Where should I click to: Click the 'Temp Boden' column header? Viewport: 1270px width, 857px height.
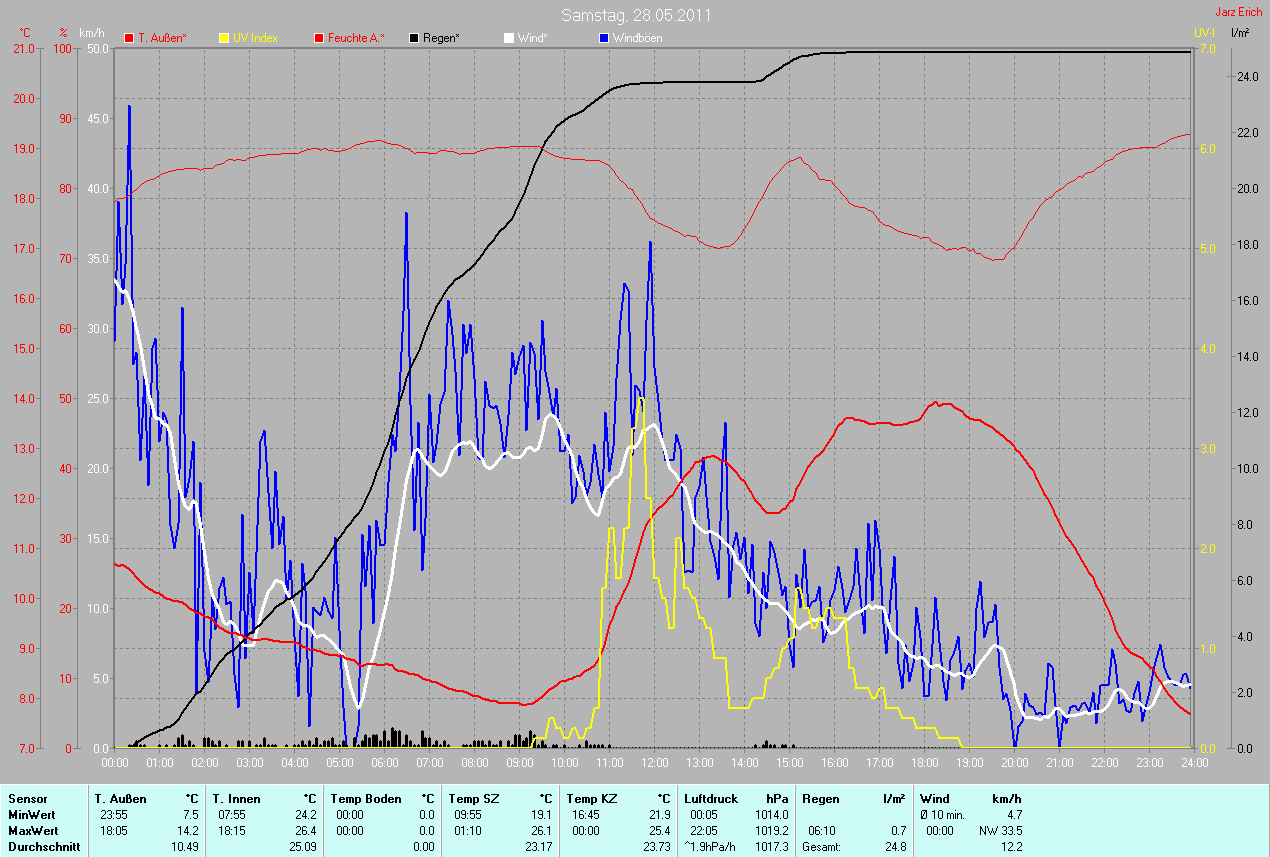[365, 799]
